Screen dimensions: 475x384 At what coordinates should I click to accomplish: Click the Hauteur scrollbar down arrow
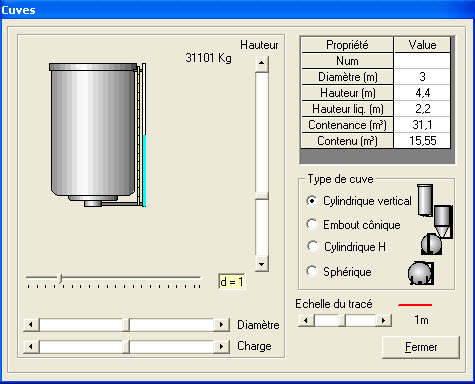coord(262,264)
